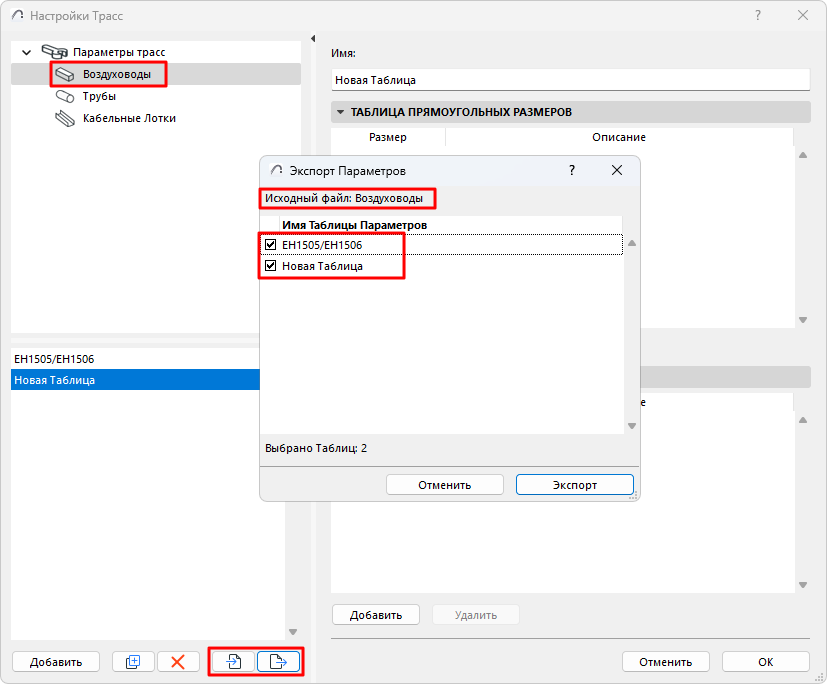Click the Параметры трасс root icon
Image resolution: width=827 pixels, height=684 pixels.
tap(54, 52)
